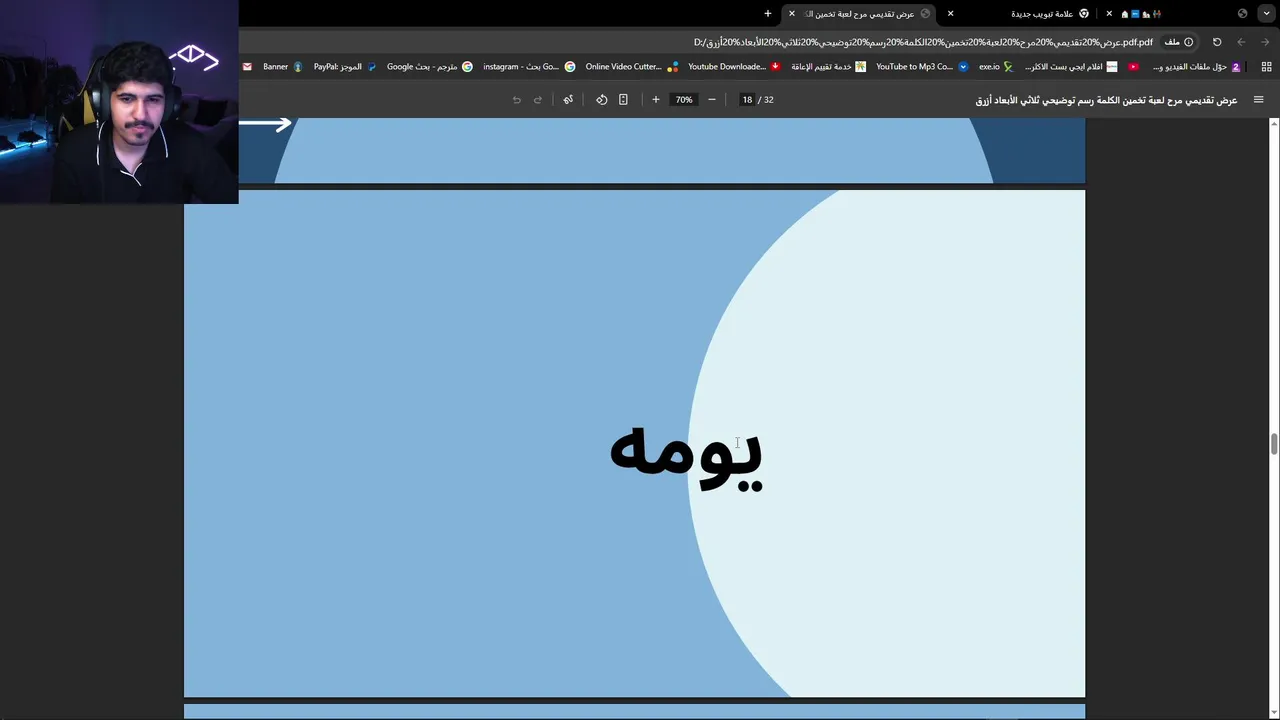The height and width of the screenshot is (720, 1280).
Task: Close the عرض تقديمي مرح tab
Action: (792, 14)
